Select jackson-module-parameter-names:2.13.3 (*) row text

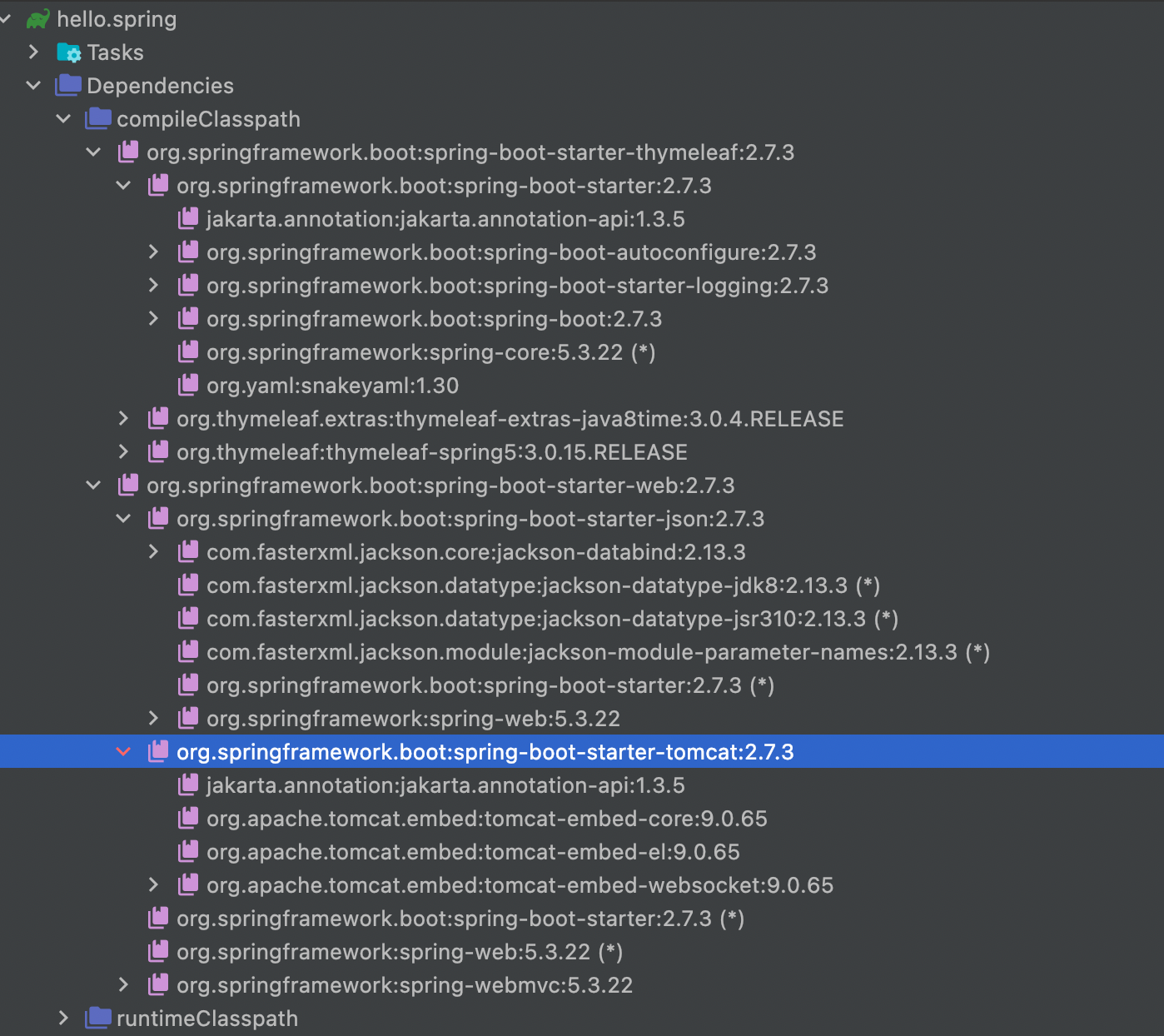click(x=599, y=652)
